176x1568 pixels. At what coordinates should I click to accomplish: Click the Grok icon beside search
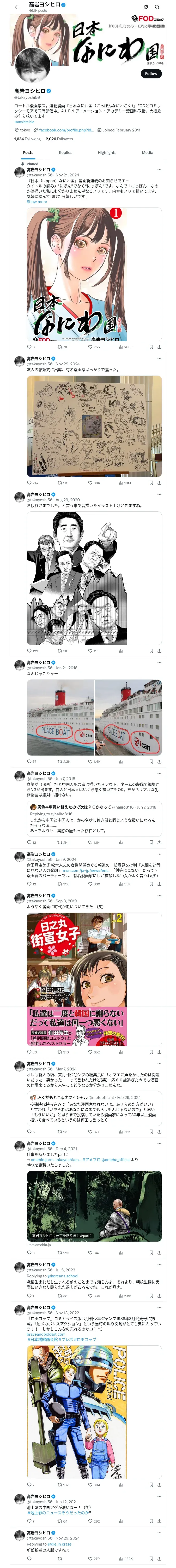point(146,7)
